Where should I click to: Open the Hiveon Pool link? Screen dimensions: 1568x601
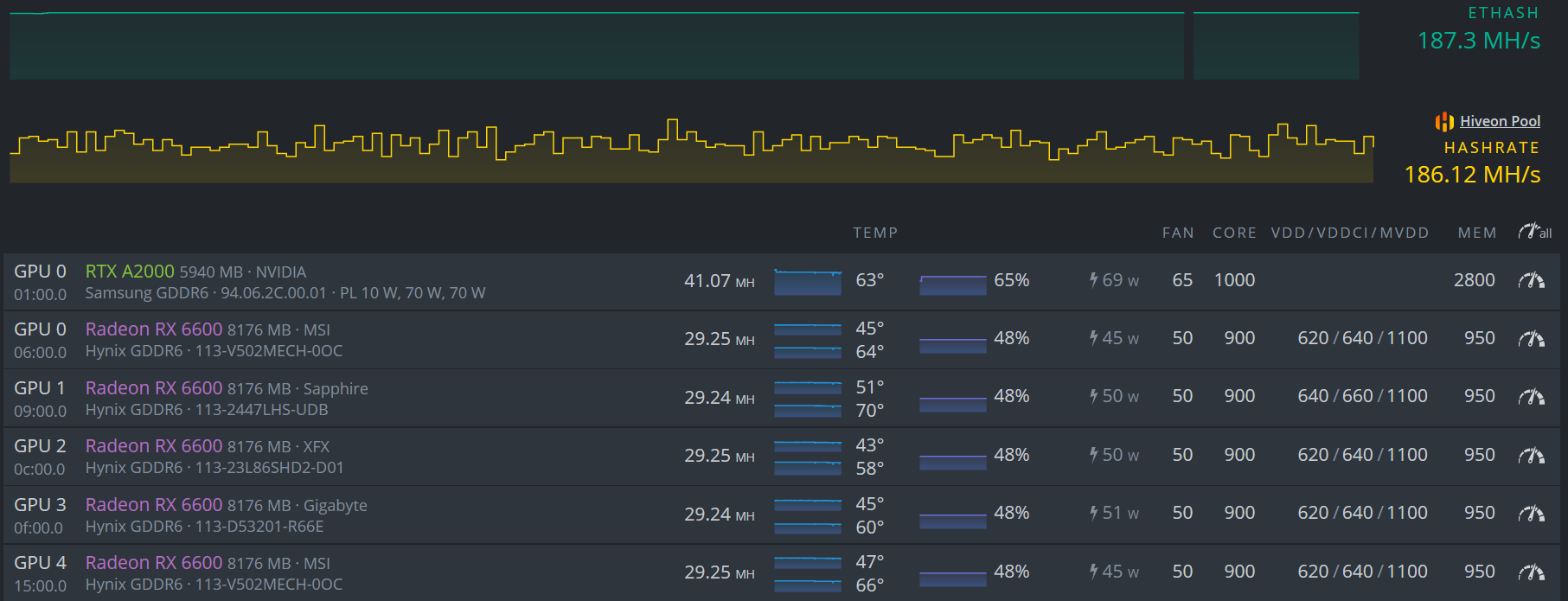click(1500, 122)
